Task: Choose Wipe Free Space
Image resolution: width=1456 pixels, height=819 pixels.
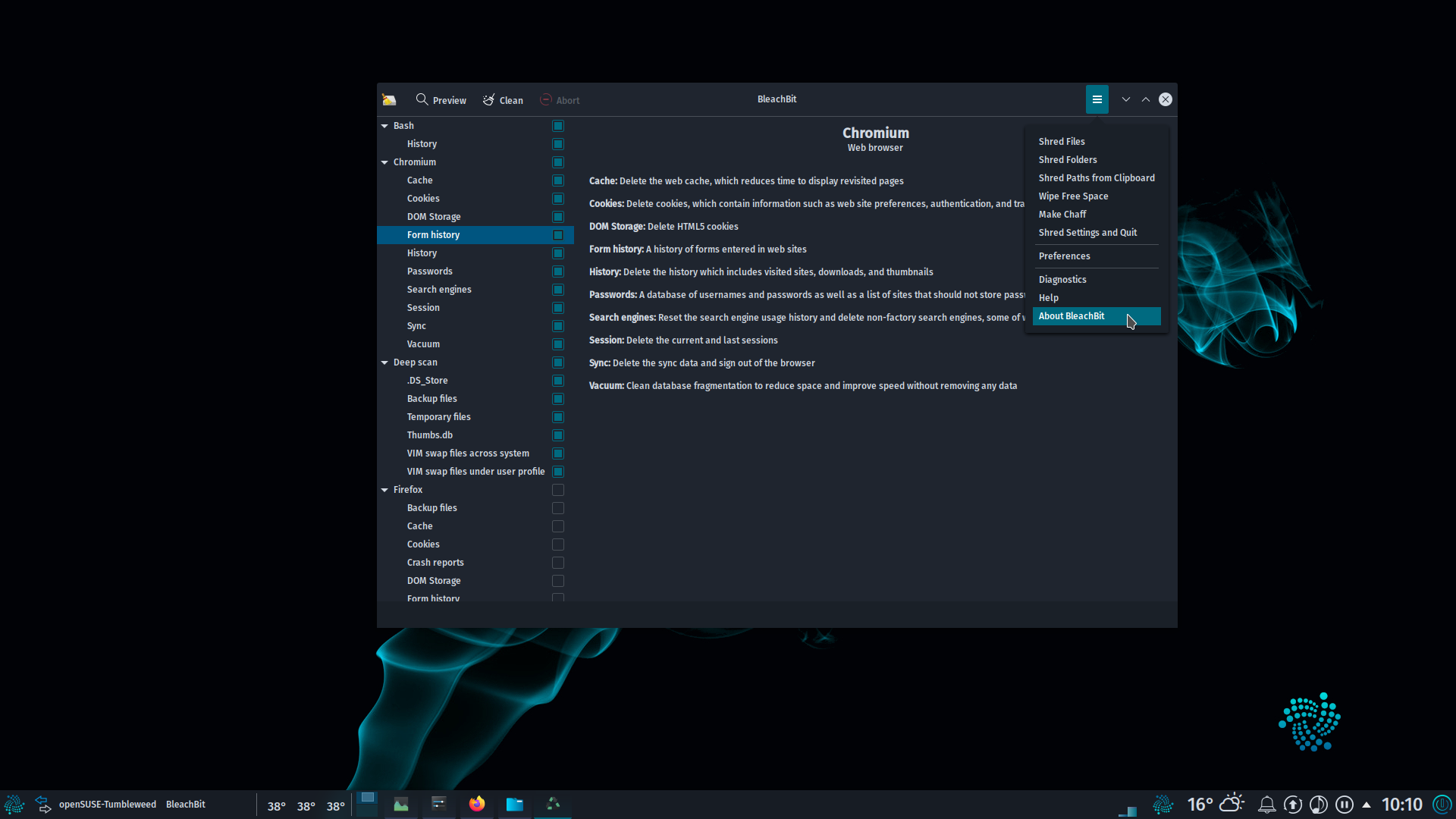Action: click(x=1097, y=196)
